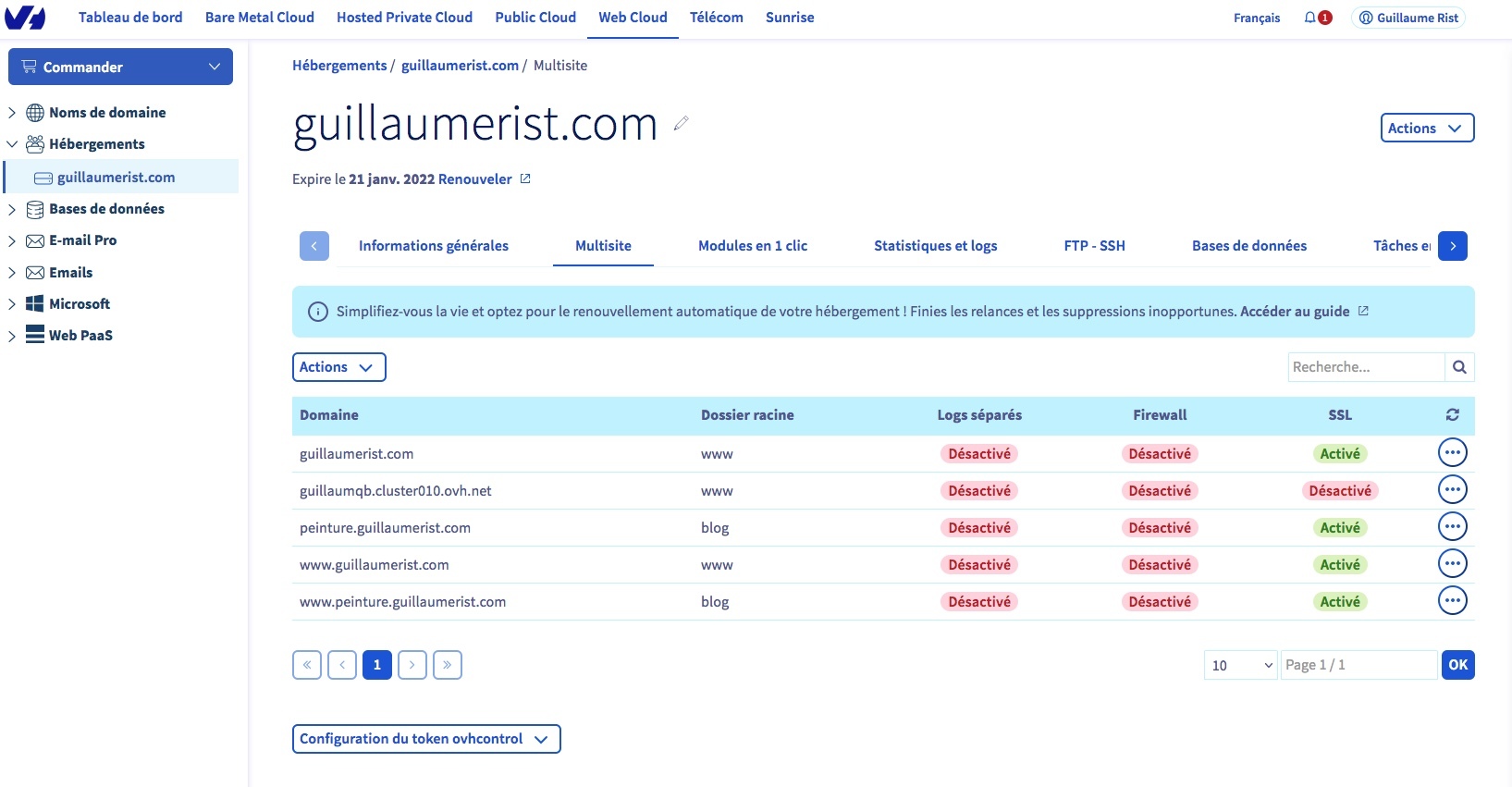Open the Actions dropdown above the table
1512x787 pixels.
point(338,367)
